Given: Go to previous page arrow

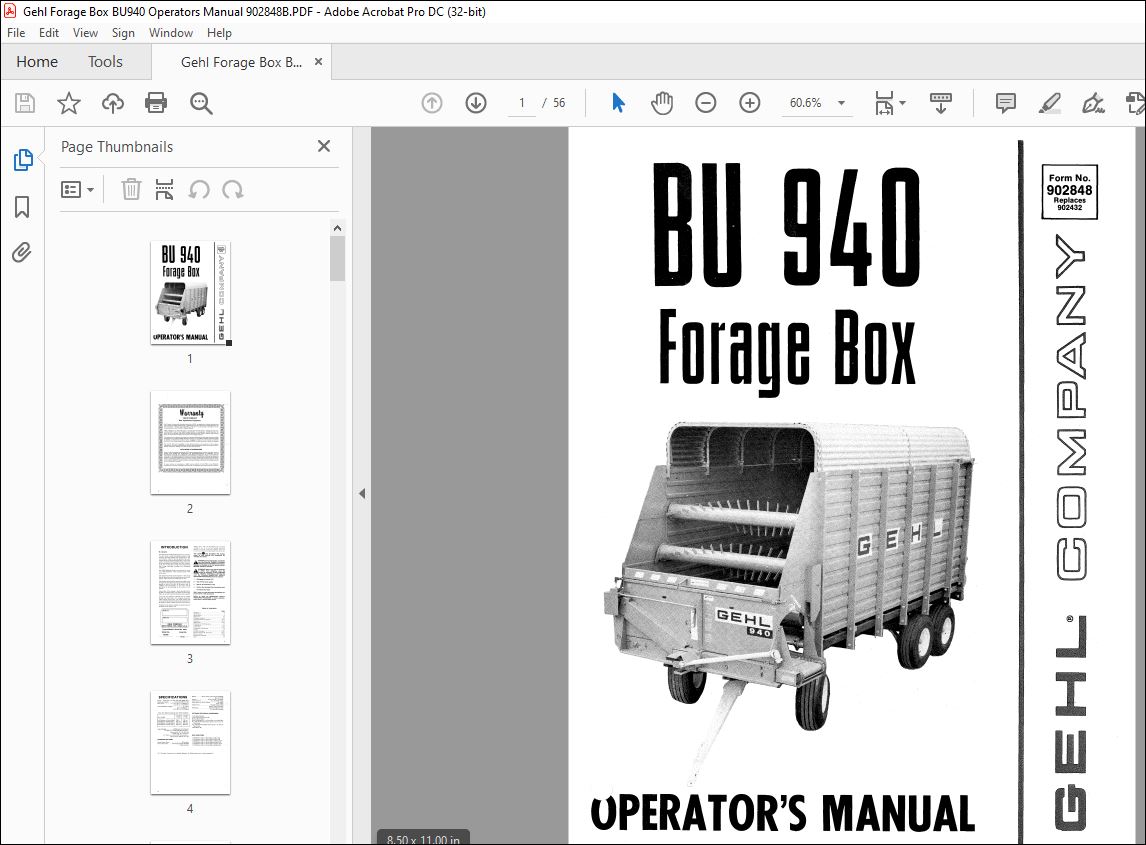Looking at the screenshot, I should (432, 103).
